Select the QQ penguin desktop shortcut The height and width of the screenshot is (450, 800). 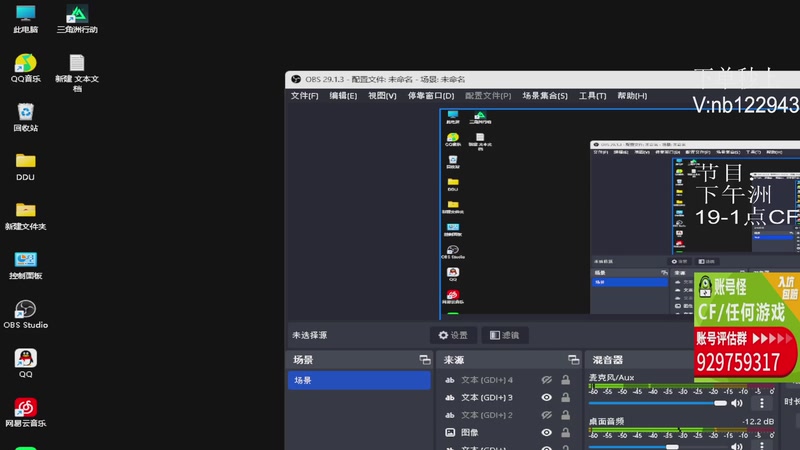(x=26, y=363)
